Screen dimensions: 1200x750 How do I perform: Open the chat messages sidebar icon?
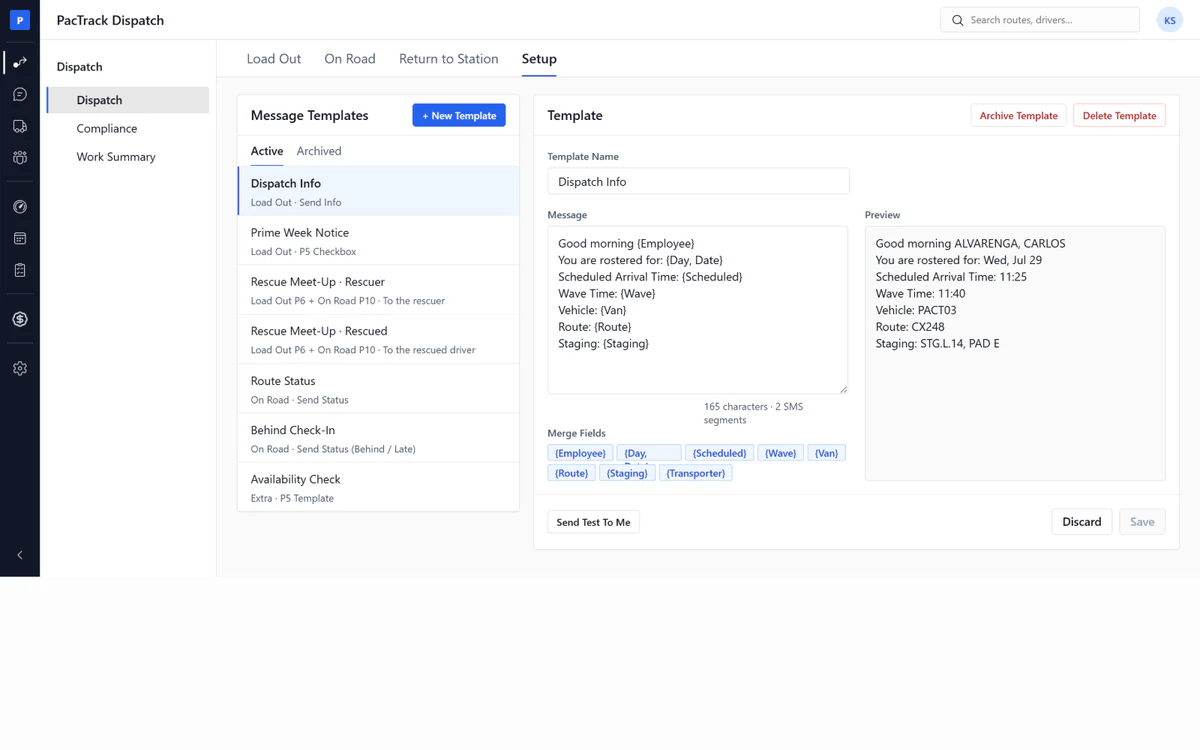pyautogui.click(x=20, y=94)
